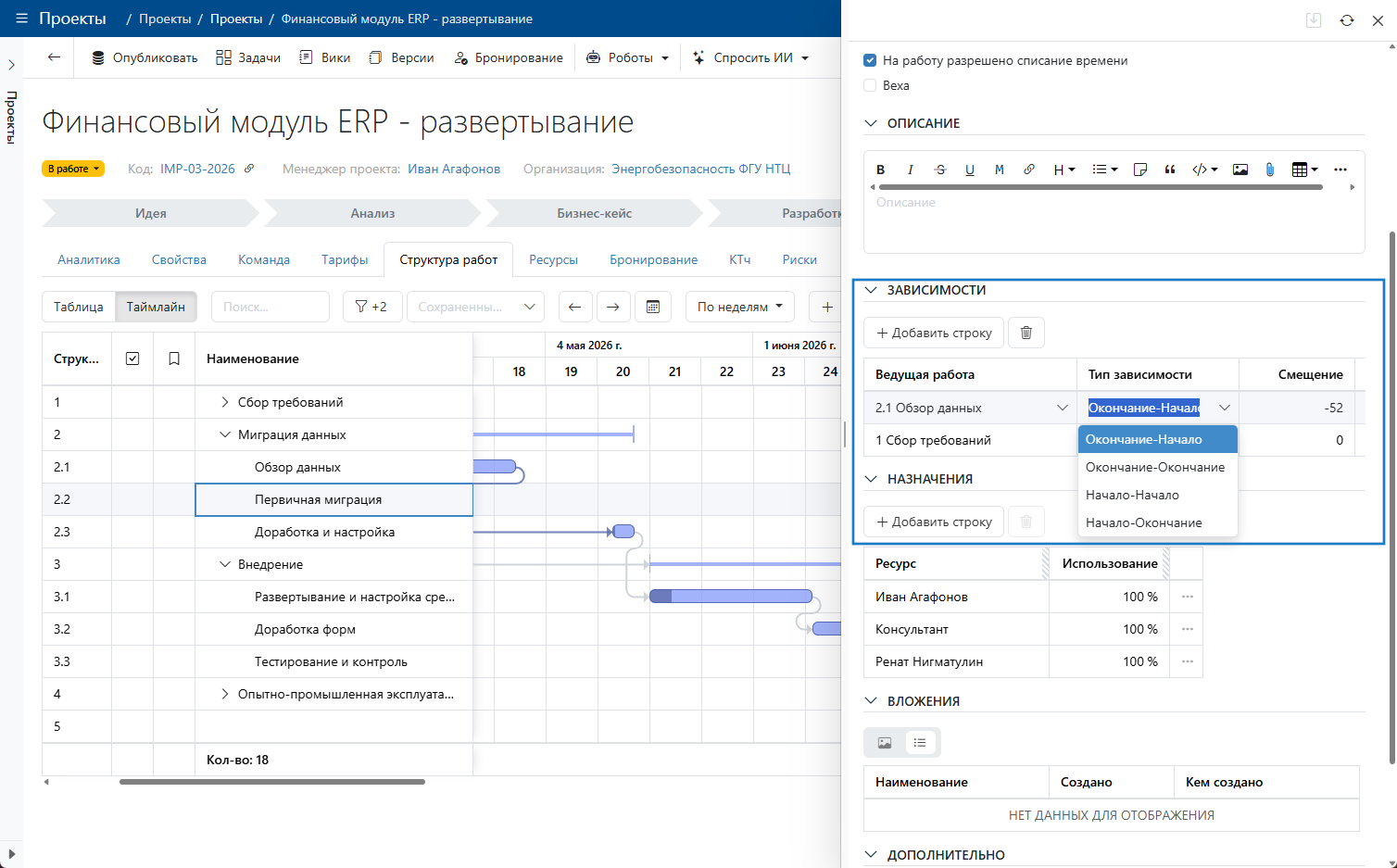Open the Роботы dropdown menu

(x=627, y=57)
